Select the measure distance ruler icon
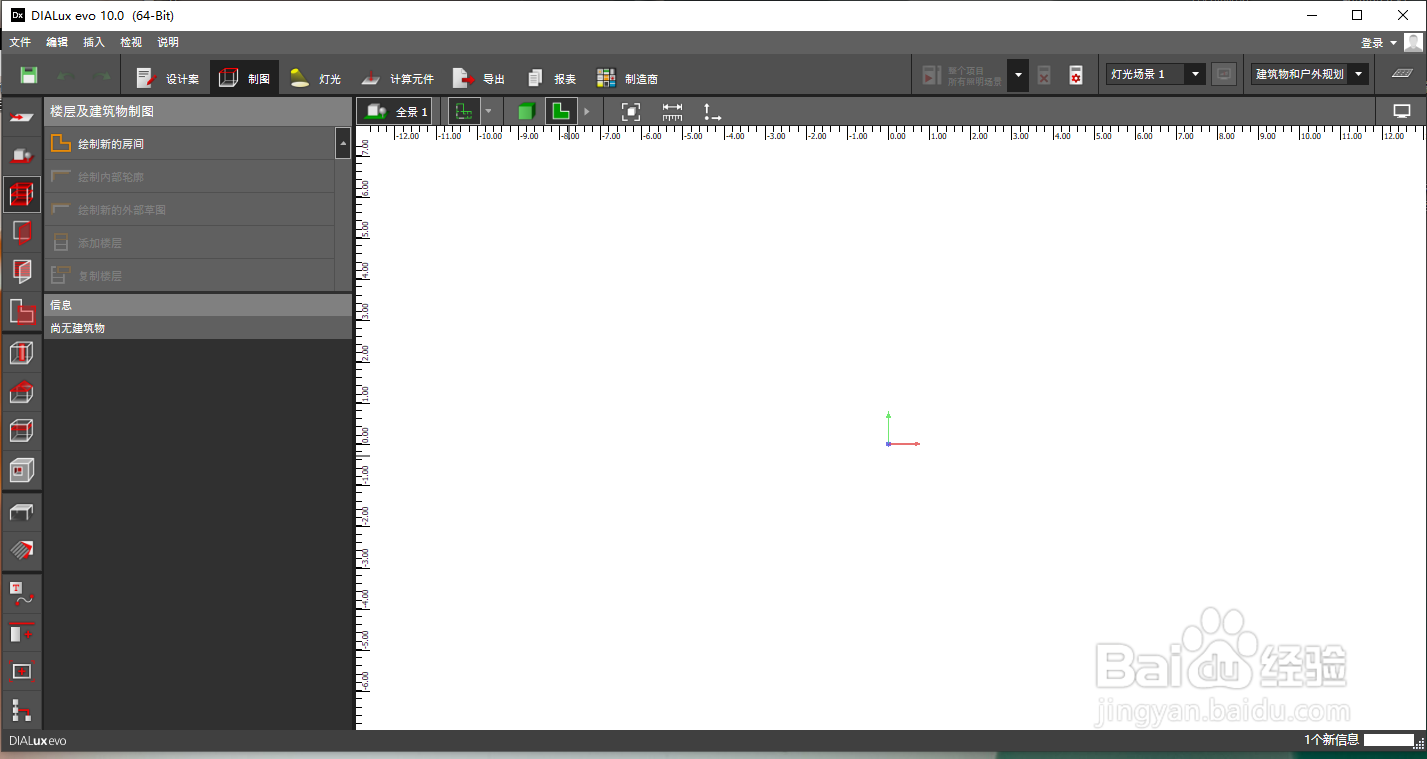Viewport: 1427px width, 759px height. point(672,111)
